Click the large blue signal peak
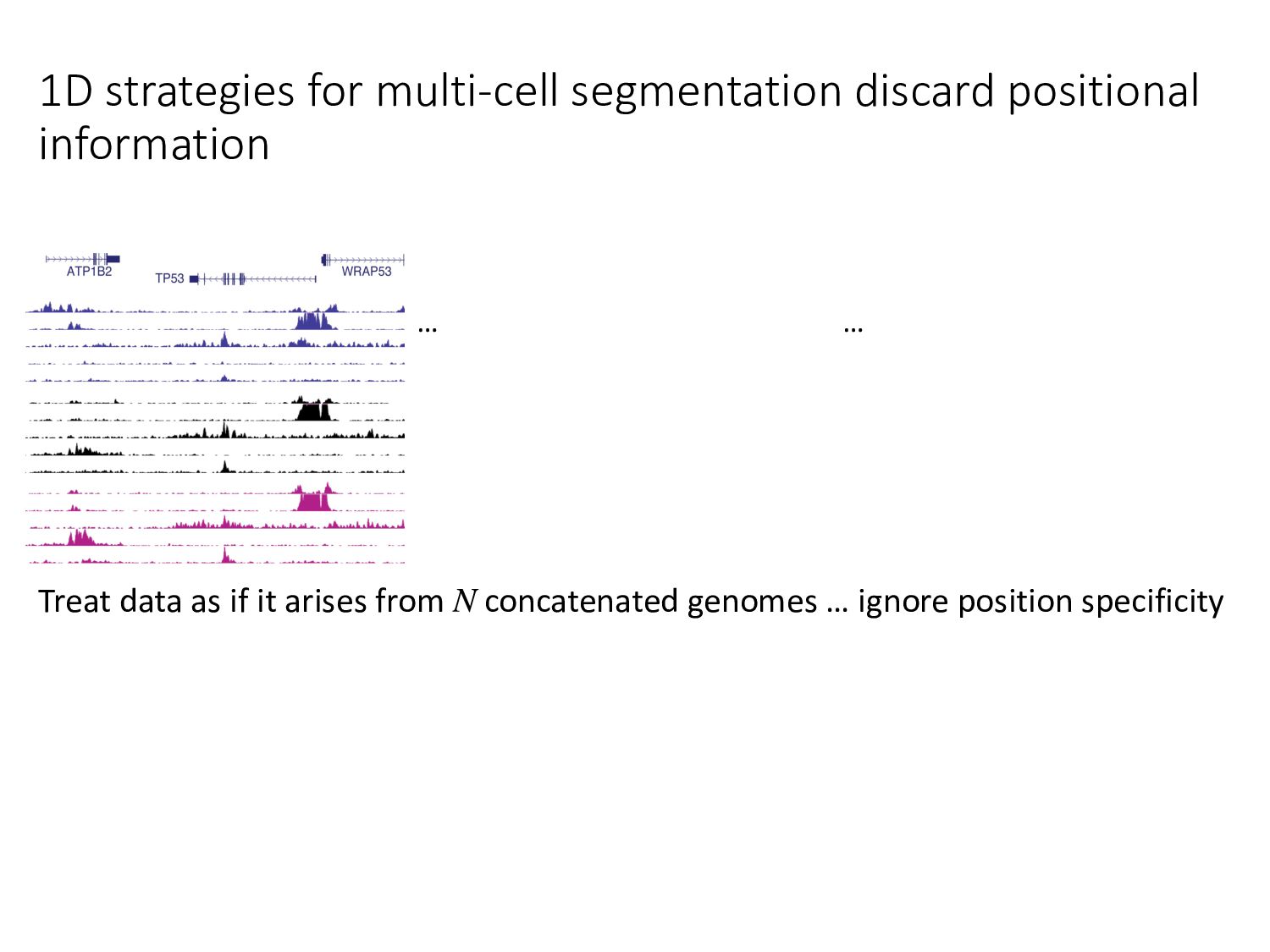 tap(312, 322)
